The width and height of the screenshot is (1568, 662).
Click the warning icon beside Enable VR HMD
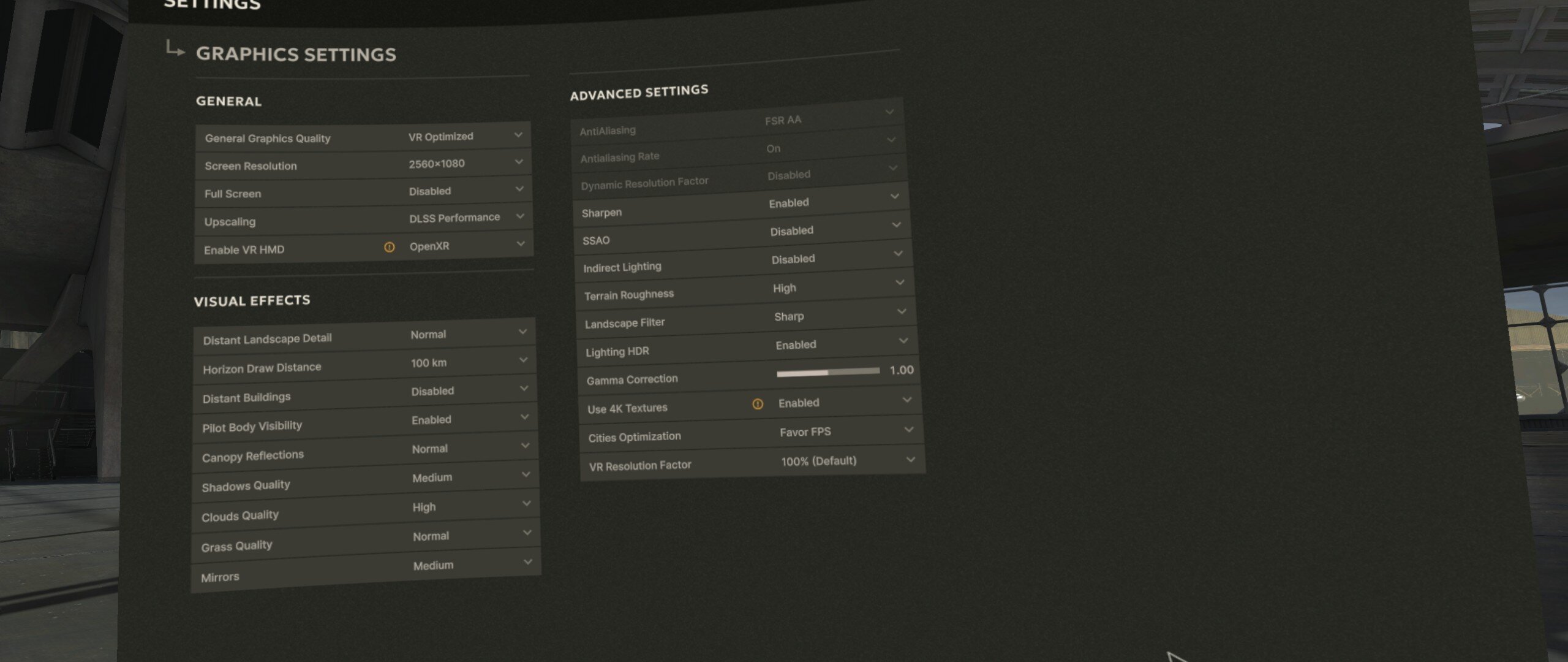coord(389,247)
